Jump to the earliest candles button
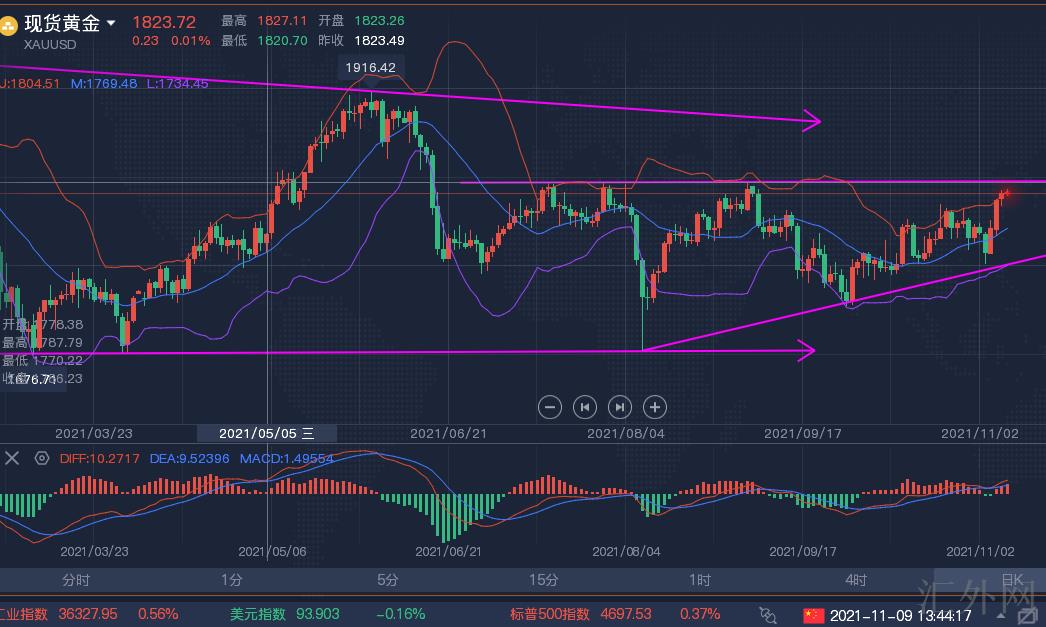 click(585, 406)
